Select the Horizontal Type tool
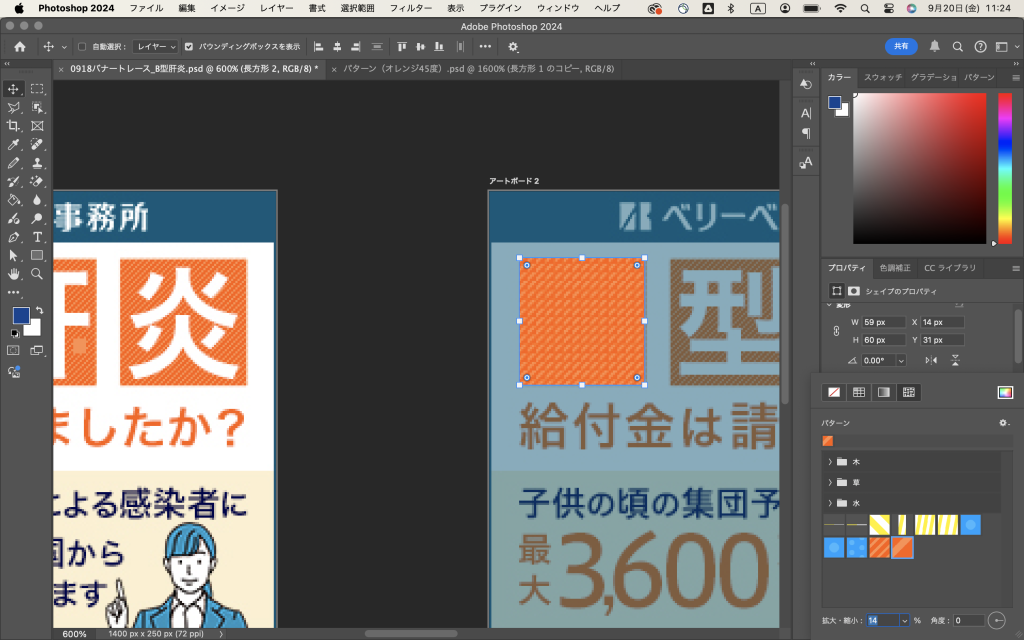 [37, 237]
